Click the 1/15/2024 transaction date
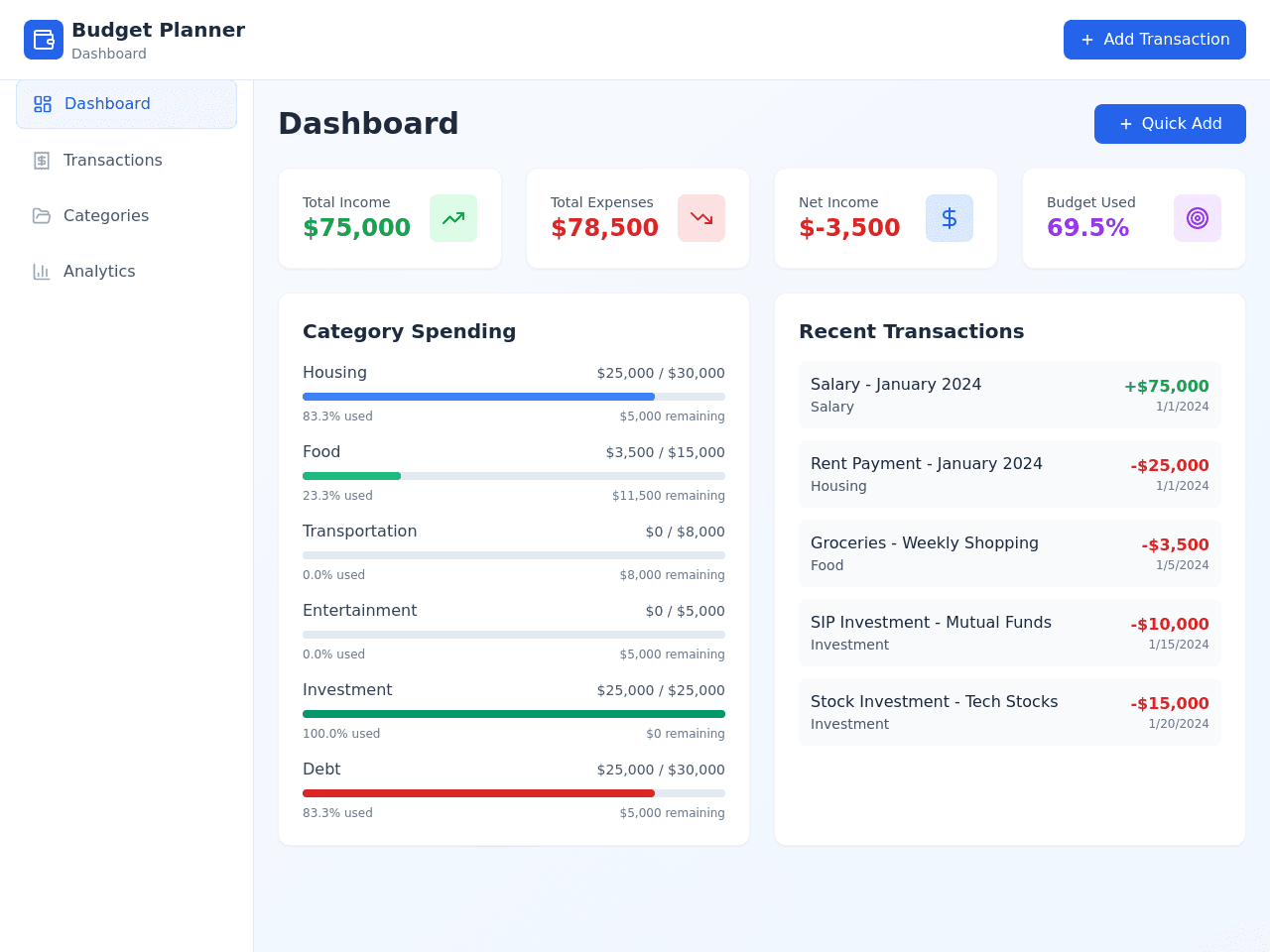The width and height of the screenshot is (1270, 952). tap(1179, 645)
